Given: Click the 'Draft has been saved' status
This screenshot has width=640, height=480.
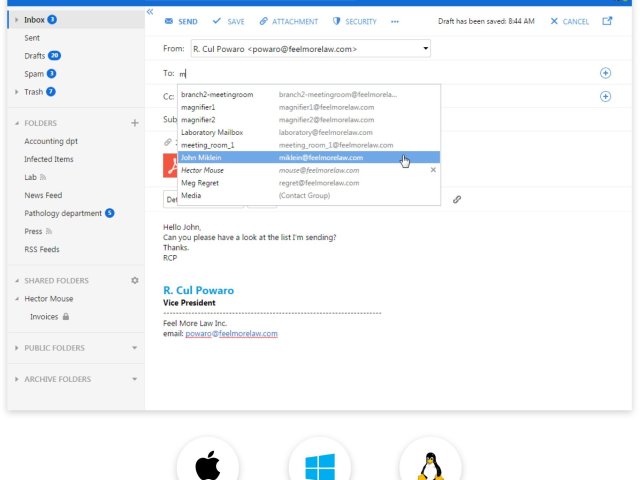Looking at the screenshot, I should pyautogui.click(x=486, y=21).
